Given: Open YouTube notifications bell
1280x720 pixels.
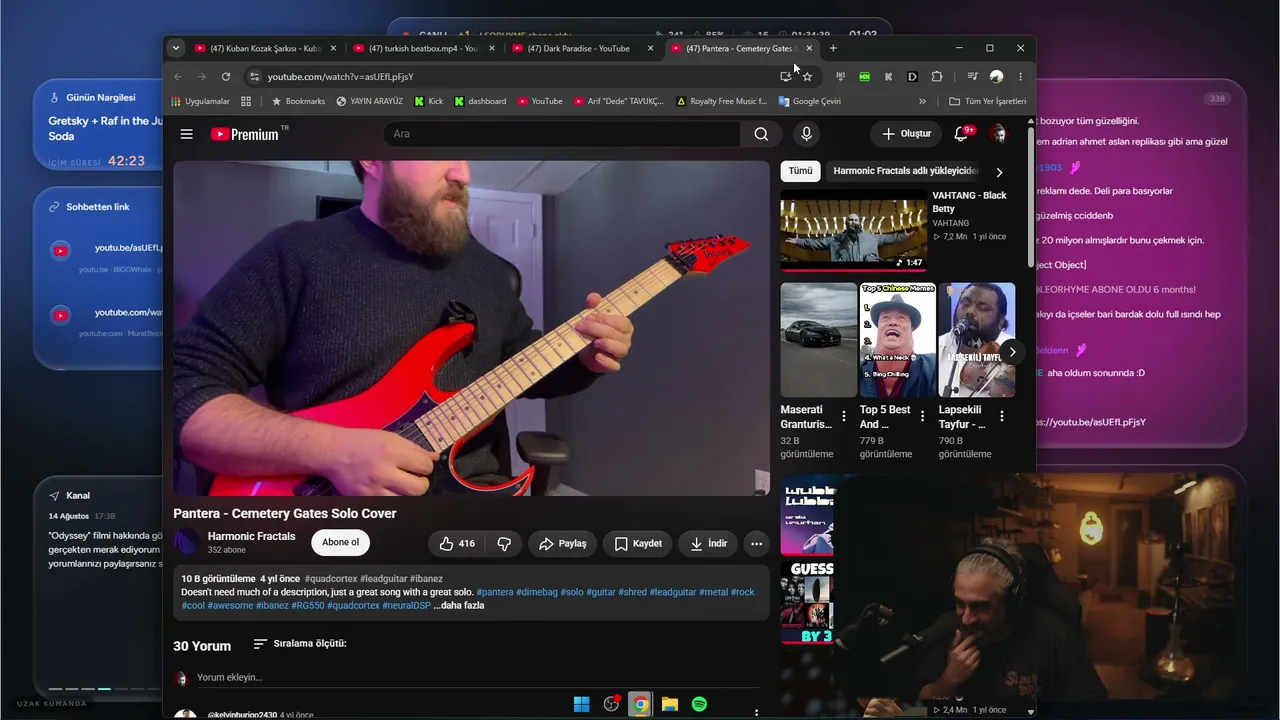Looking at the screenshot, I should (962, 133).
